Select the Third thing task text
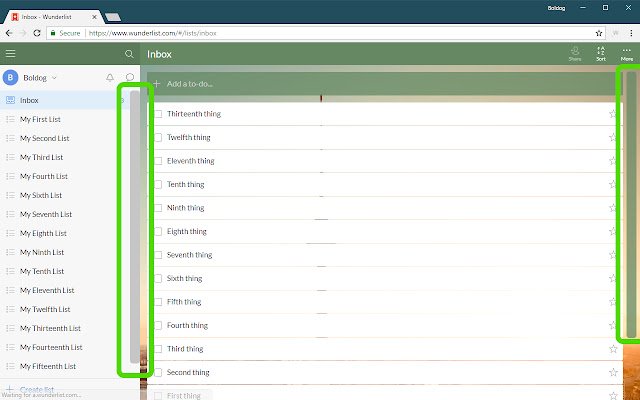The width and height of the screenshot is (640, 400). tap(185, 349)
